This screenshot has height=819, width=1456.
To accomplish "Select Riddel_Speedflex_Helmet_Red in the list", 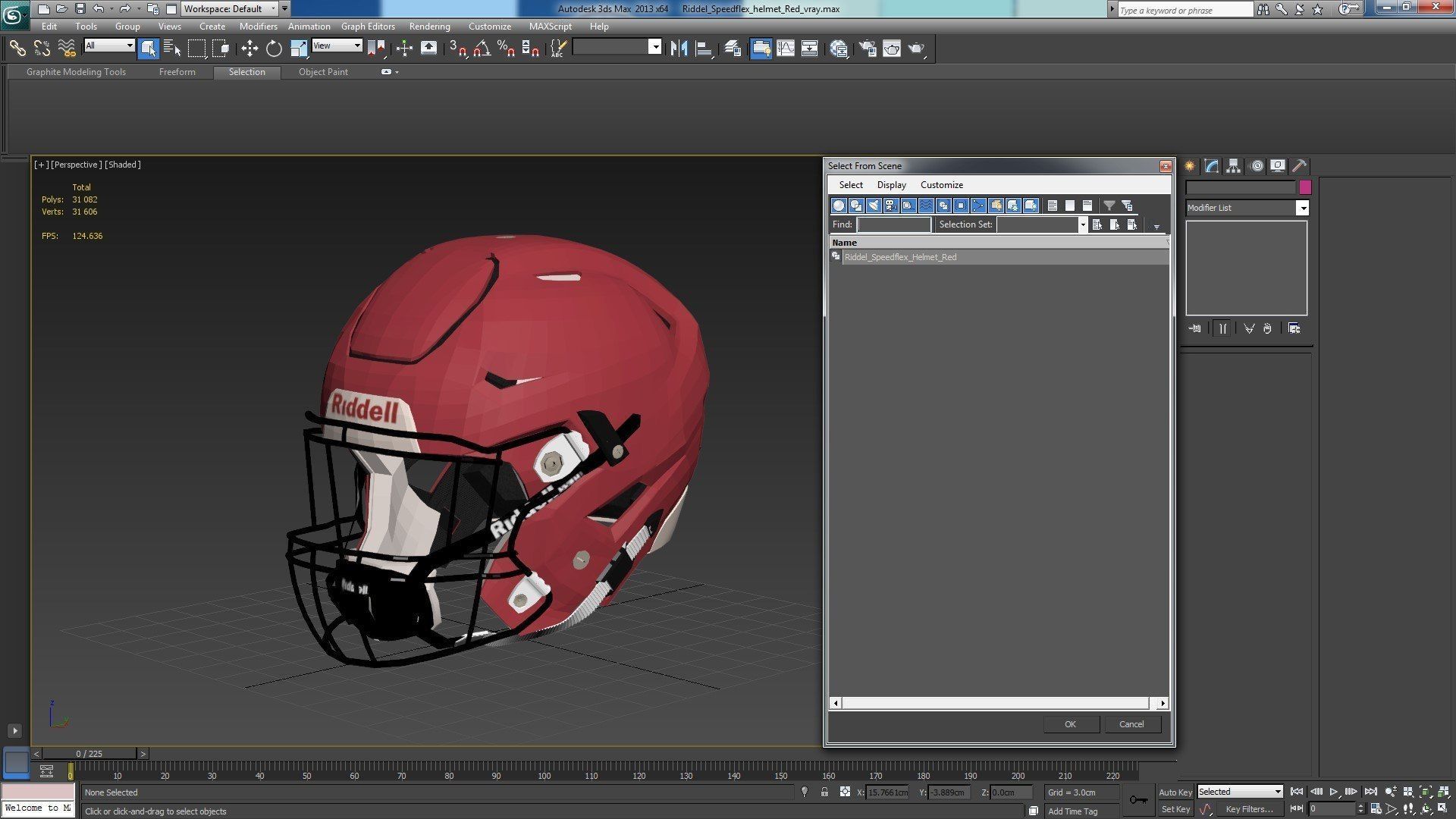I will pyautogui.click(x=999, y=257).
